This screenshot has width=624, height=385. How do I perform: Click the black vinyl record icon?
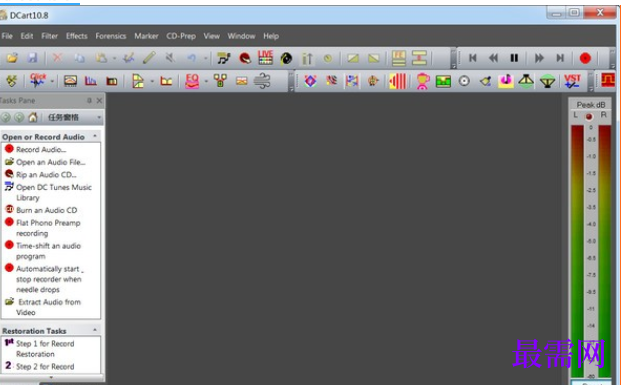[x=286, y=59]
